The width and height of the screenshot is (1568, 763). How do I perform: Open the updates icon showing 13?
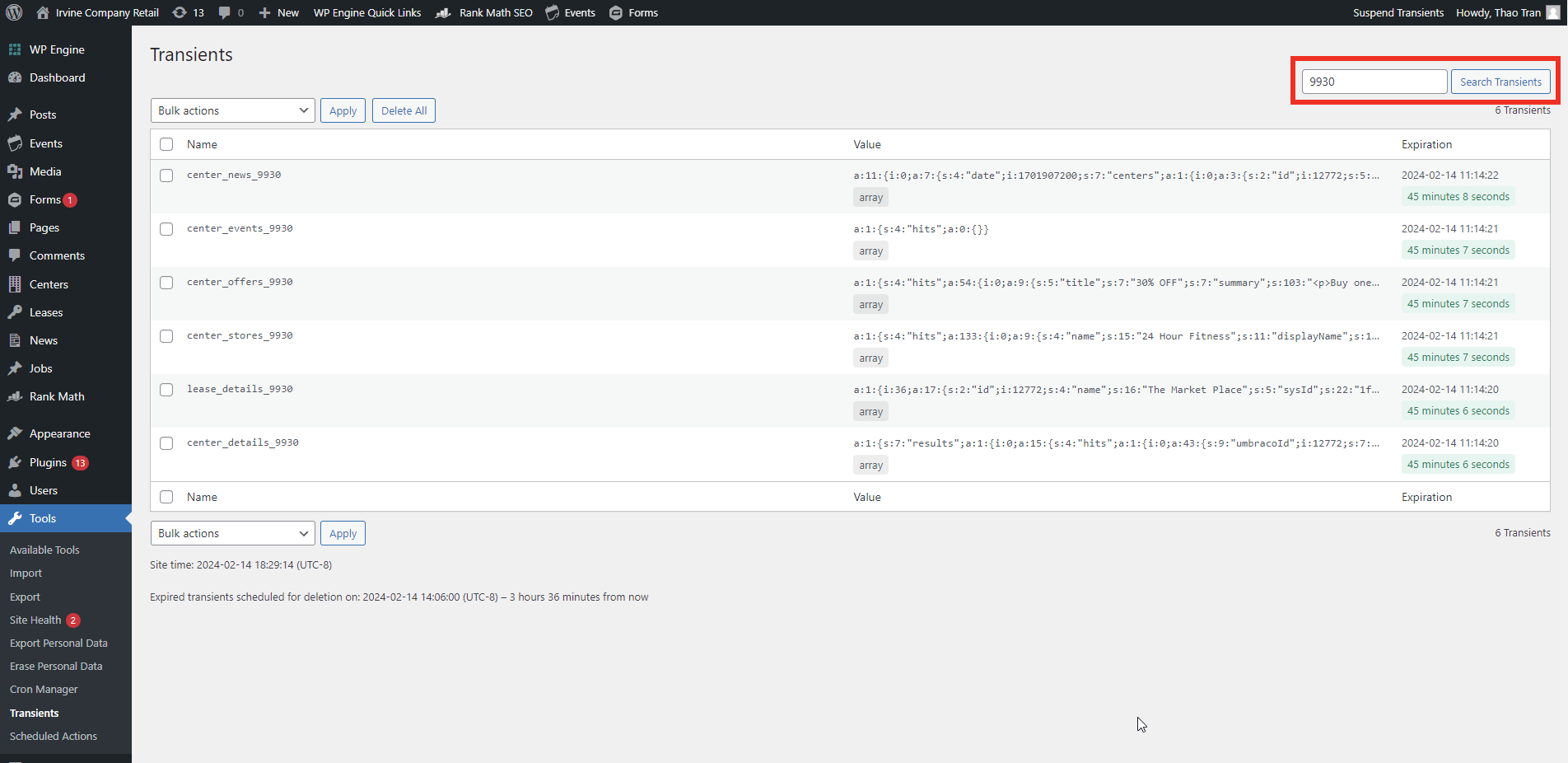(180, 12)
